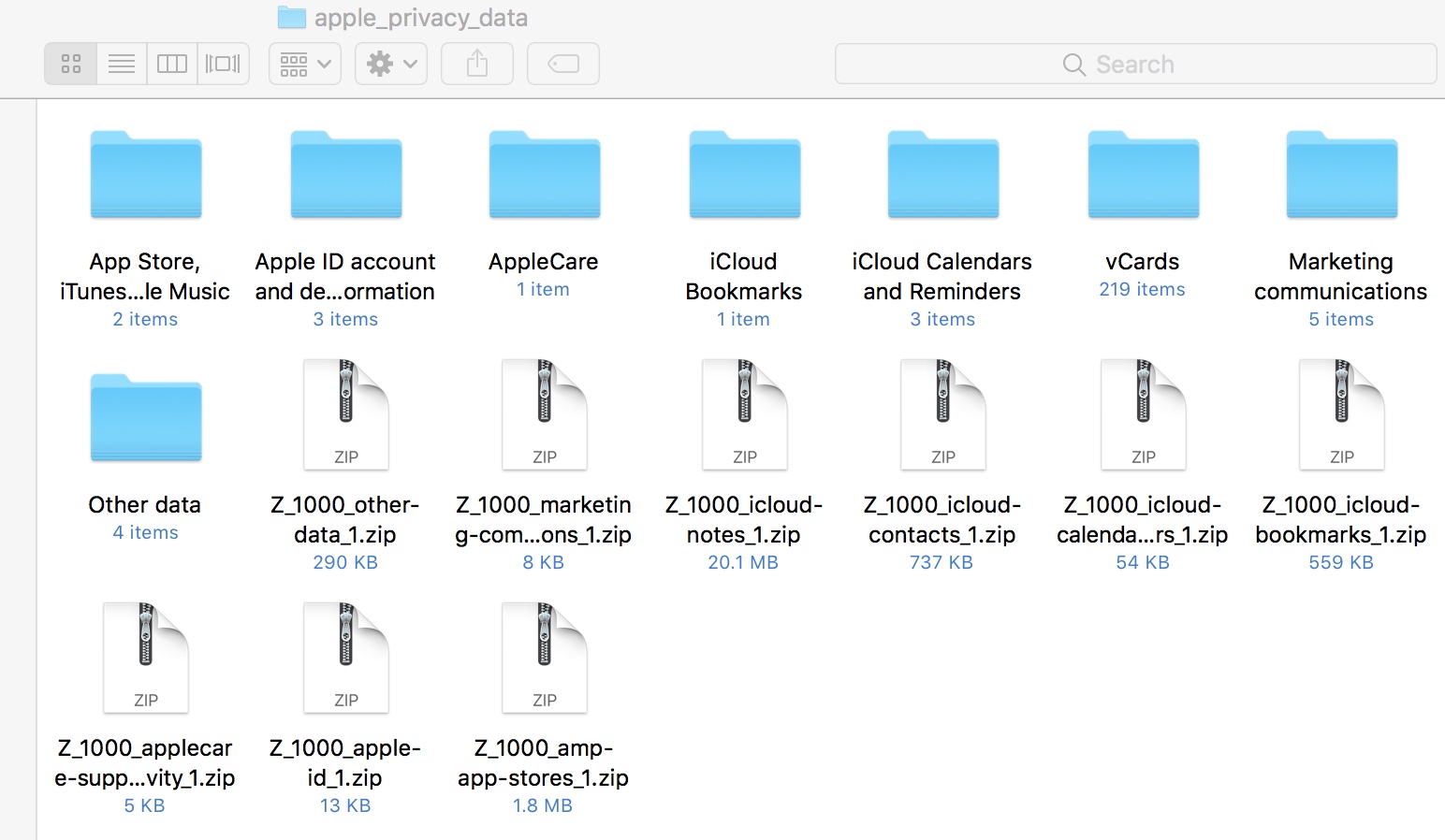1445x840 pixels.
Task: Select iCloud Calendars and Reminders folder icon
Action: pyautogui.click(x=943, y=175)
